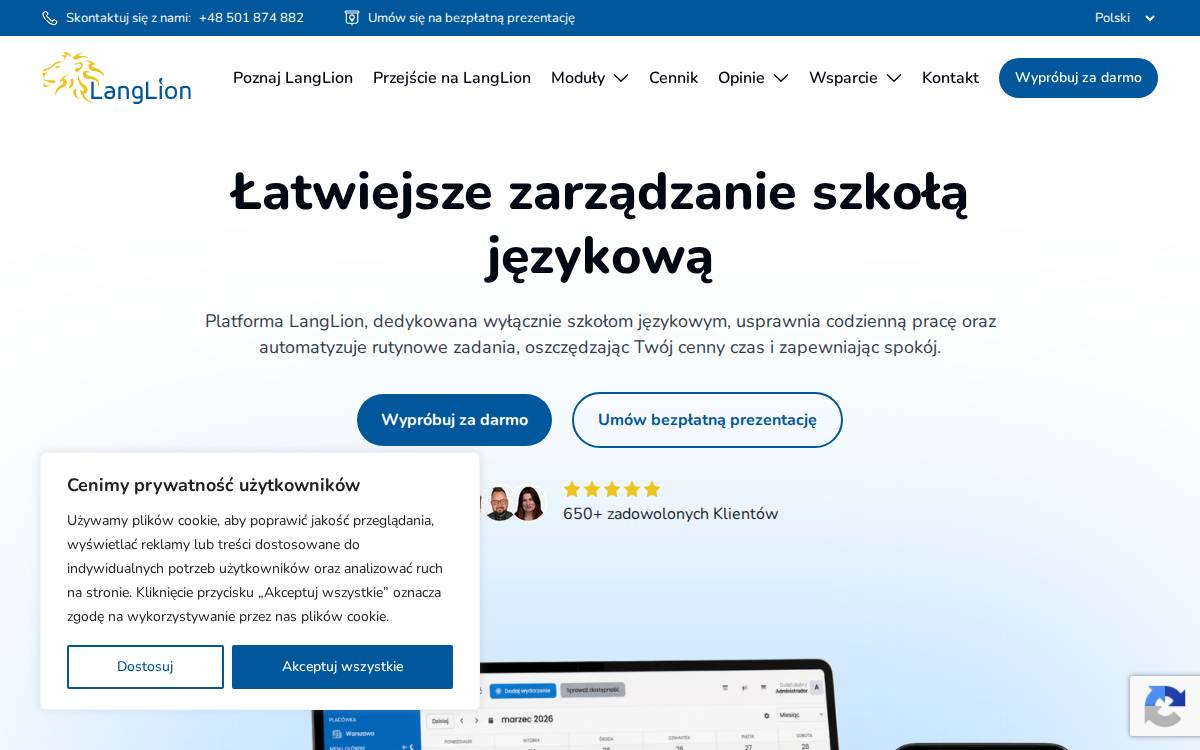
Task: Click the reCAPTCHA badge
Action: pos(1165,706)
